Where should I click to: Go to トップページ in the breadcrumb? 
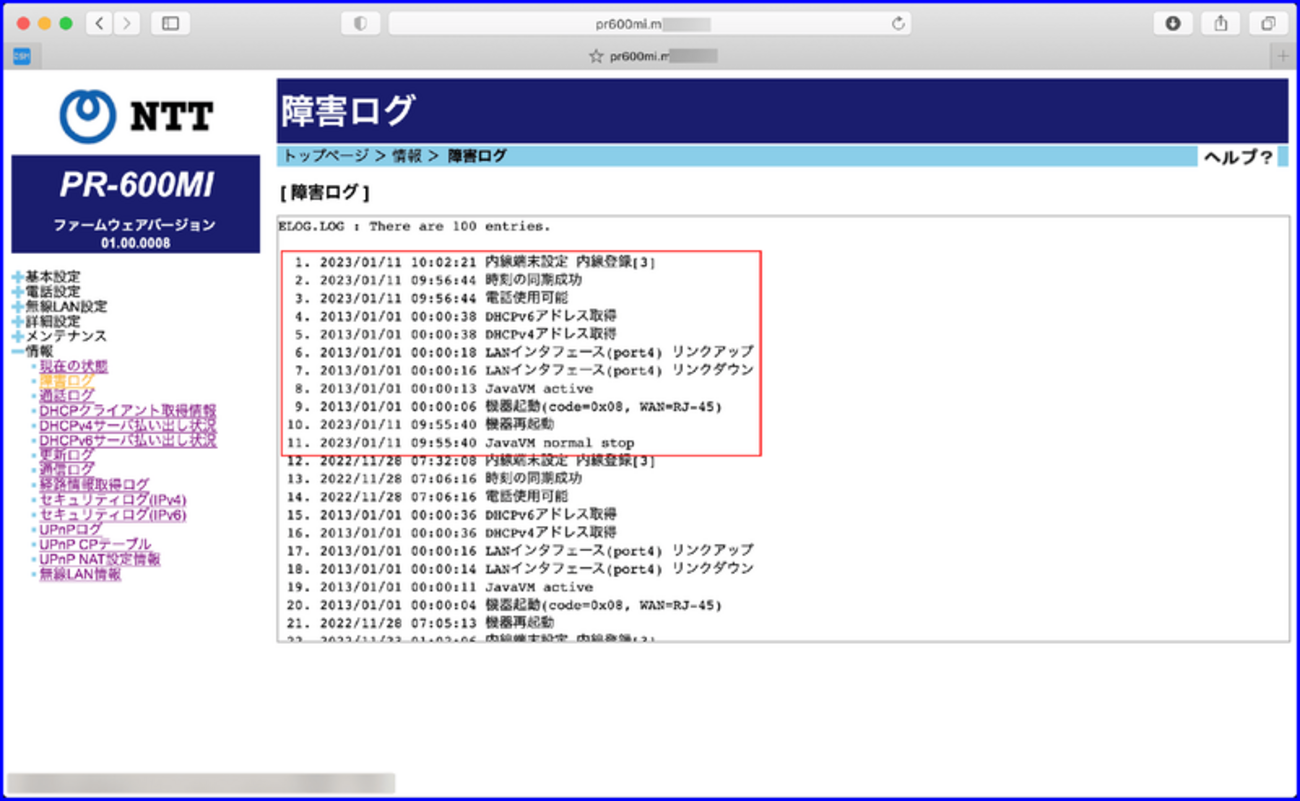pos(326,156)
